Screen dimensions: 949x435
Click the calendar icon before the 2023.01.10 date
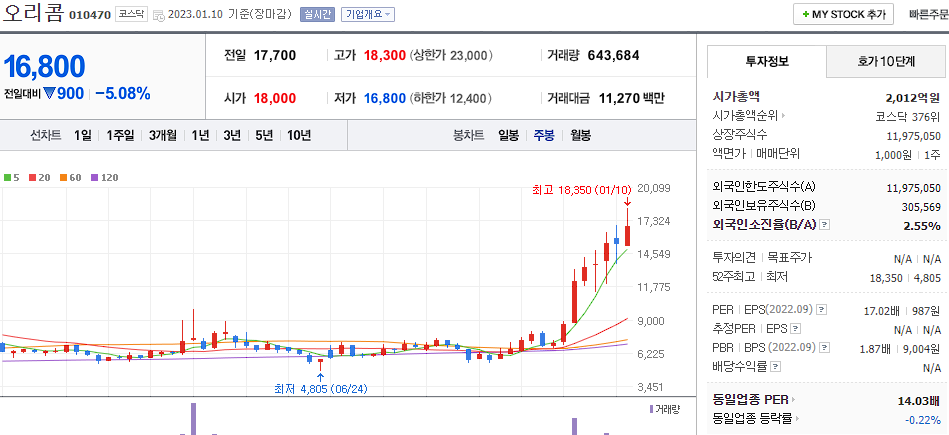point(159,15)
